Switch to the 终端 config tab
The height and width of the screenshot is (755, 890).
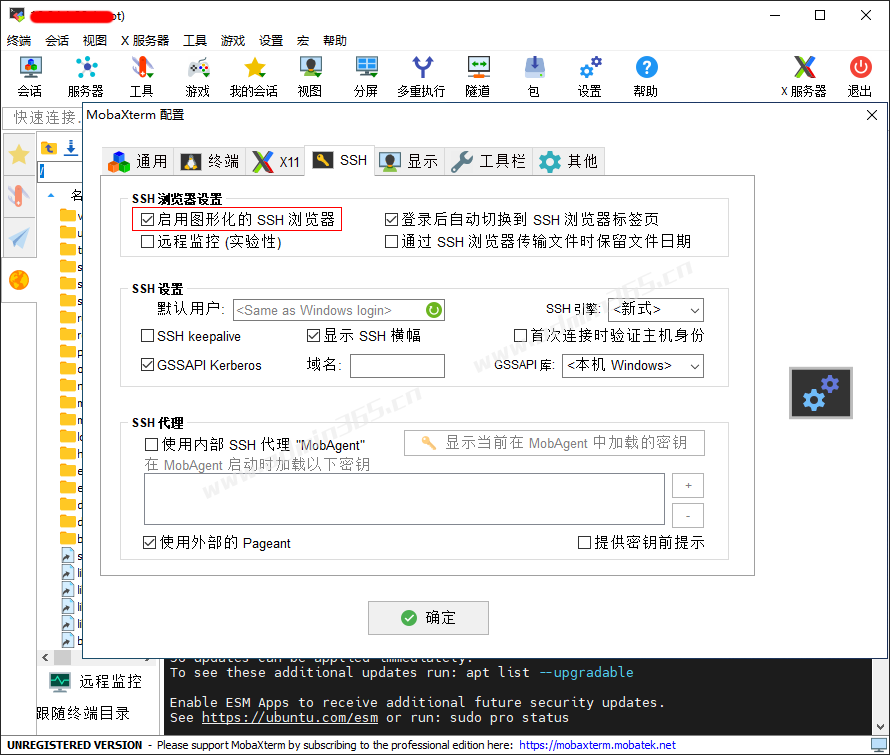click(x=210, y=161)
